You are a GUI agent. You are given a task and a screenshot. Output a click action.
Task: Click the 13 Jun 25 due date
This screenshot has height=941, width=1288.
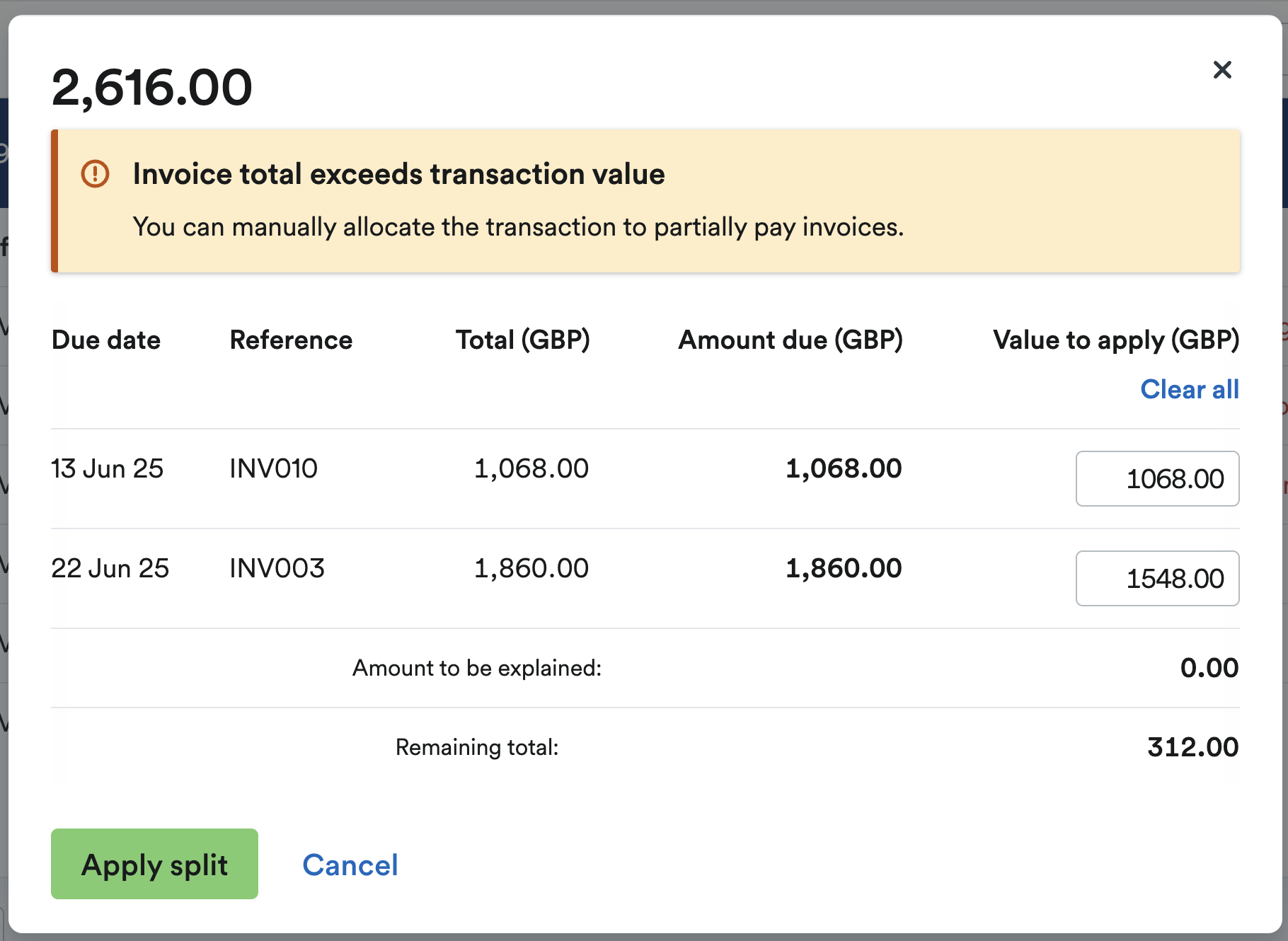108,468
